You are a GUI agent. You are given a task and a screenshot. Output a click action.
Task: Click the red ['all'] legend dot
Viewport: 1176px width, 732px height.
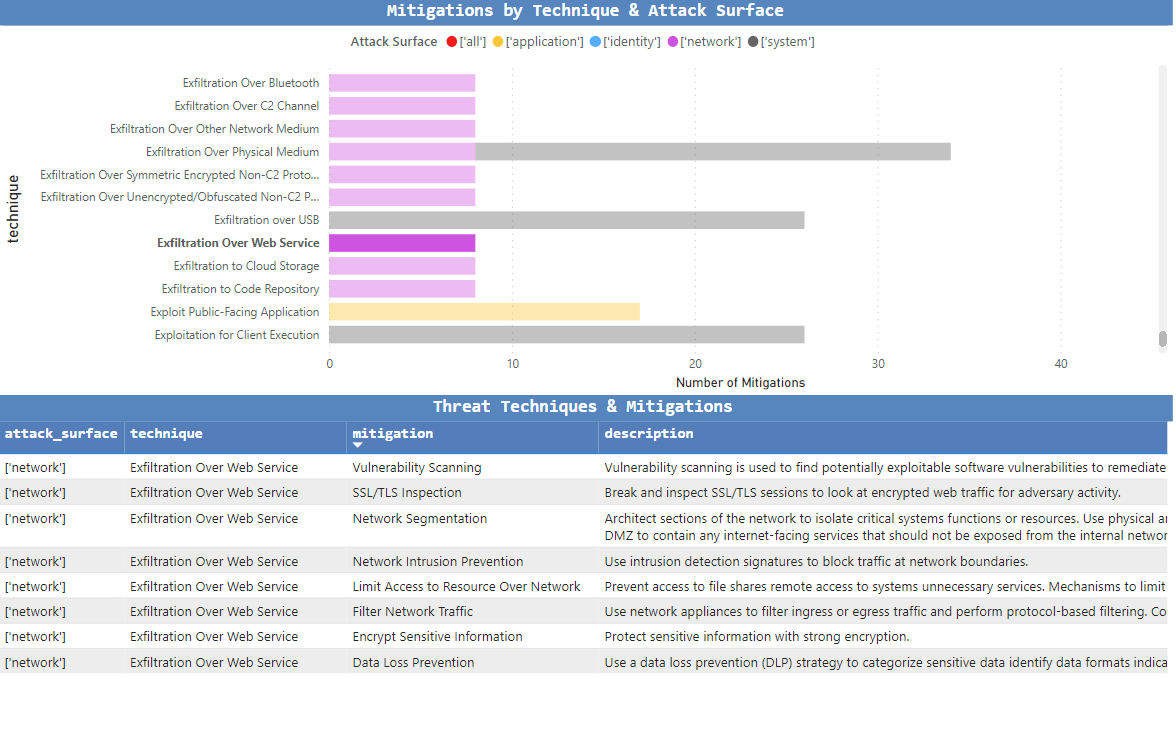[452, 41]
